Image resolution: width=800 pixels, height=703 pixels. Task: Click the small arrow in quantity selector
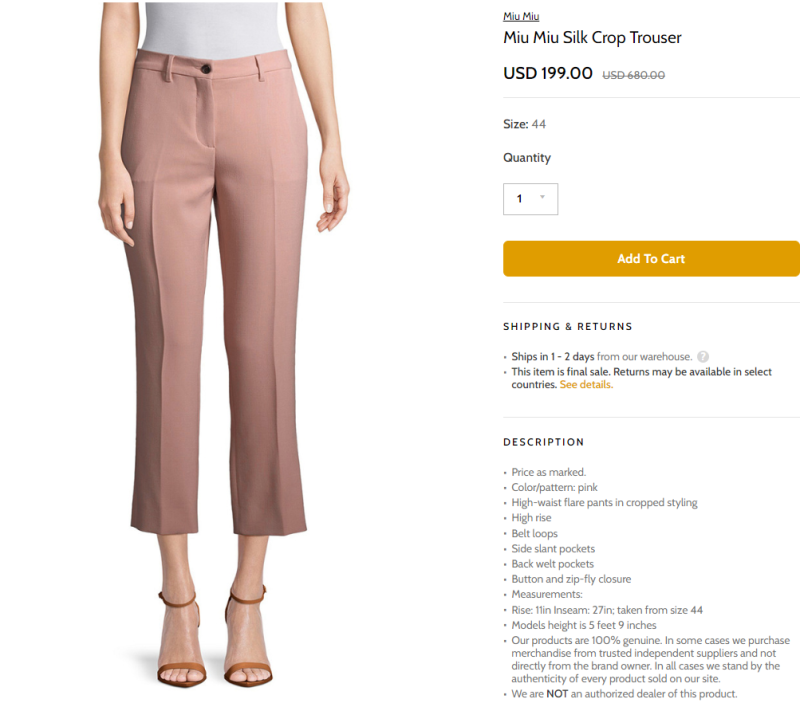[x=542, y=197]
